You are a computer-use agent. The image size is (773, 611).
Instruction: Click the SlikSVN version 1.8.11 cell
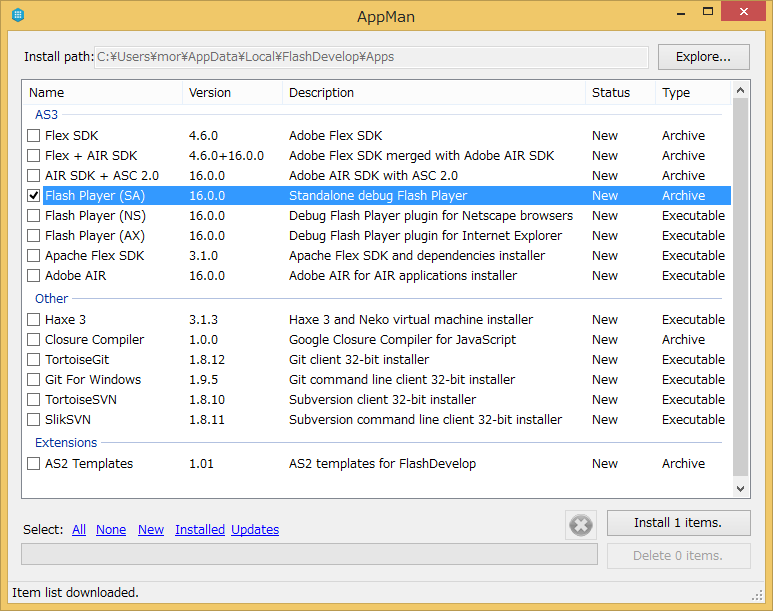point(207,420)
